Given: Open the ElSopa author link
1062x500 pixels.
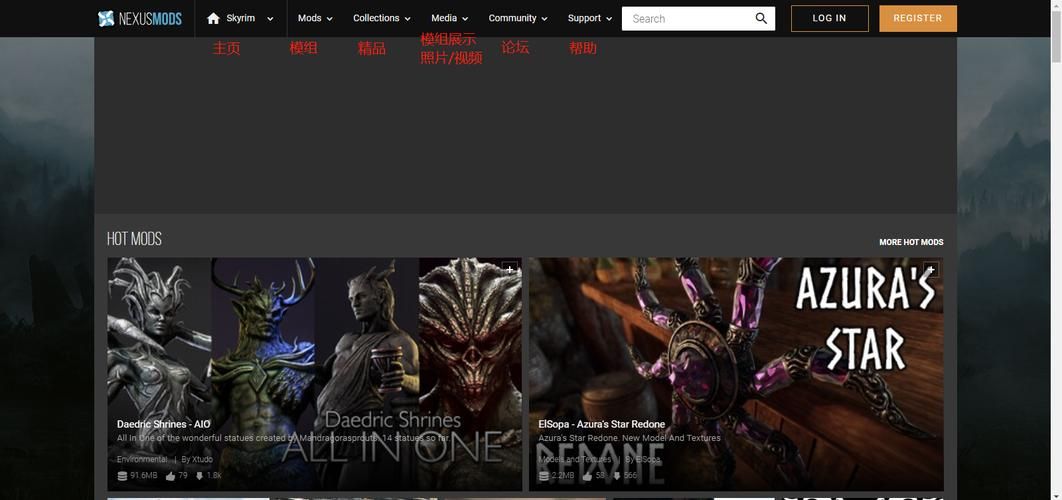Looking at the screenshot, I should [x=647, y=459].
